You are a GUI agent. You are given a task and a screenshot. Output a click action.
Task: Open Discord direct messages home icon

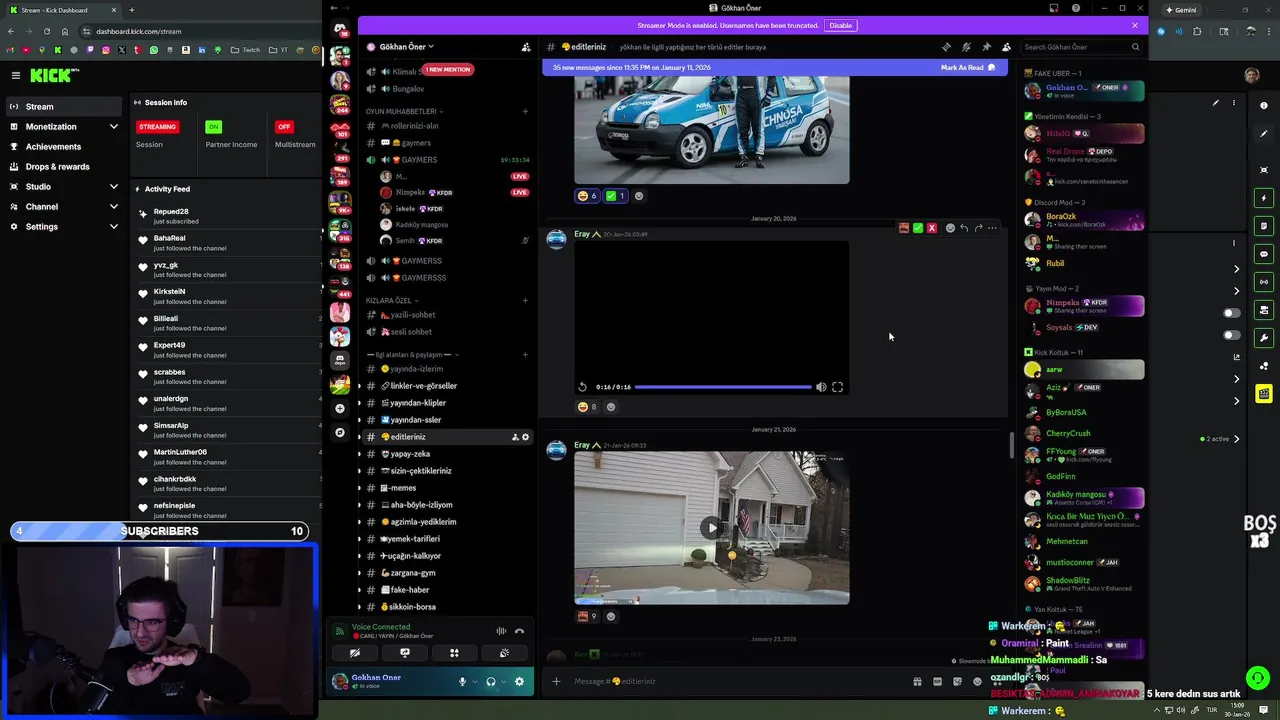[340, 29]
